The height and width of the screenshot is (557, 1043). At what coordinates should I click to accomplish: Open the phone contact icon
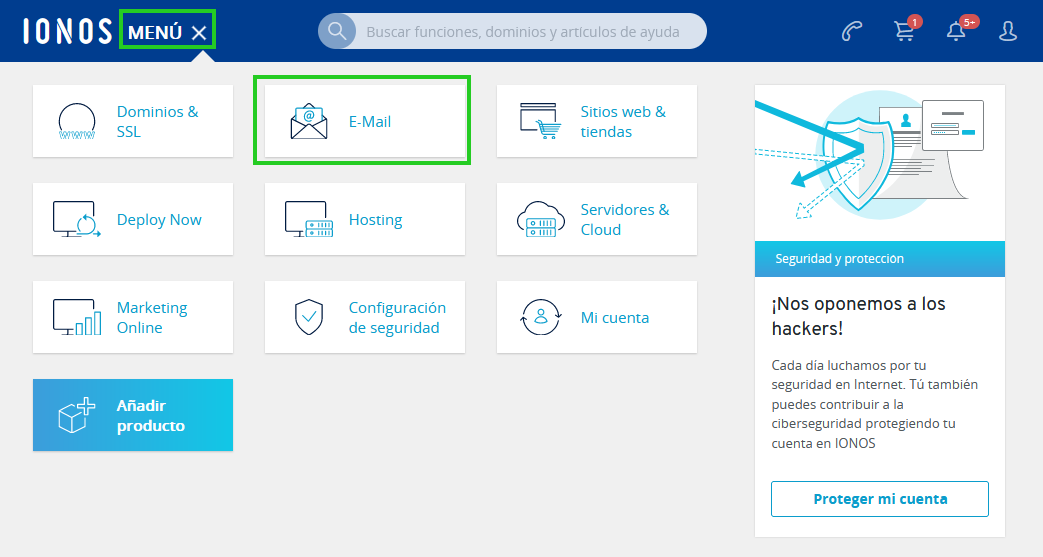[851, 31]
